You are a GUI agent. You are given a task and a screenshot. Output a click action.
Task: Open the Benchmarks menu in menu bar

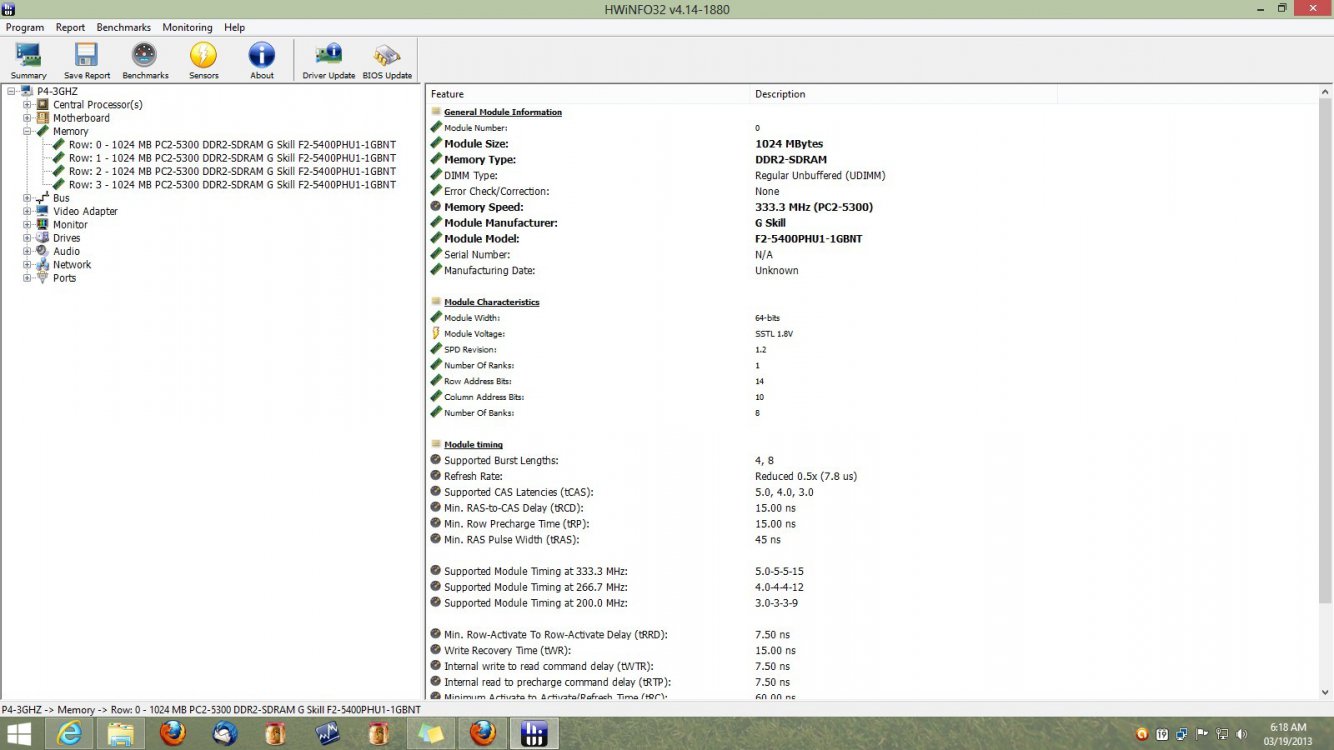click(124, 27)
